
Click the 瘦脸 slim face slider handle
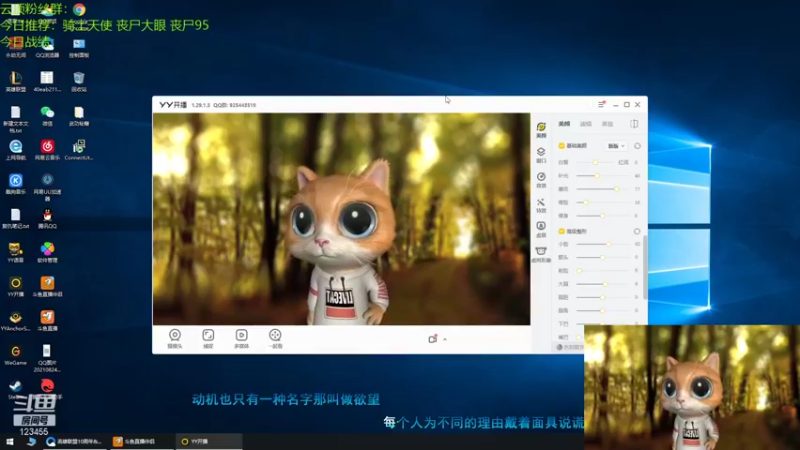[586, 203]
